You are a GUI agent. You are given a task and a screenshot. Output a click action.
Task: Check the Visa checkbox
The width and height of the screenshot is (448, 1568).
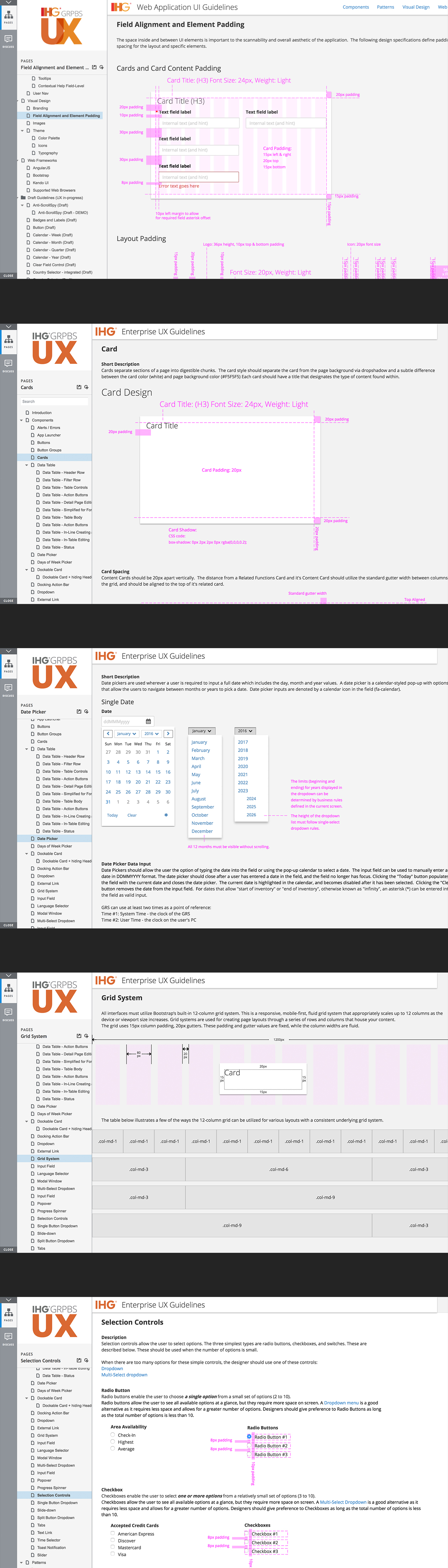click(x=113, y=1554)
